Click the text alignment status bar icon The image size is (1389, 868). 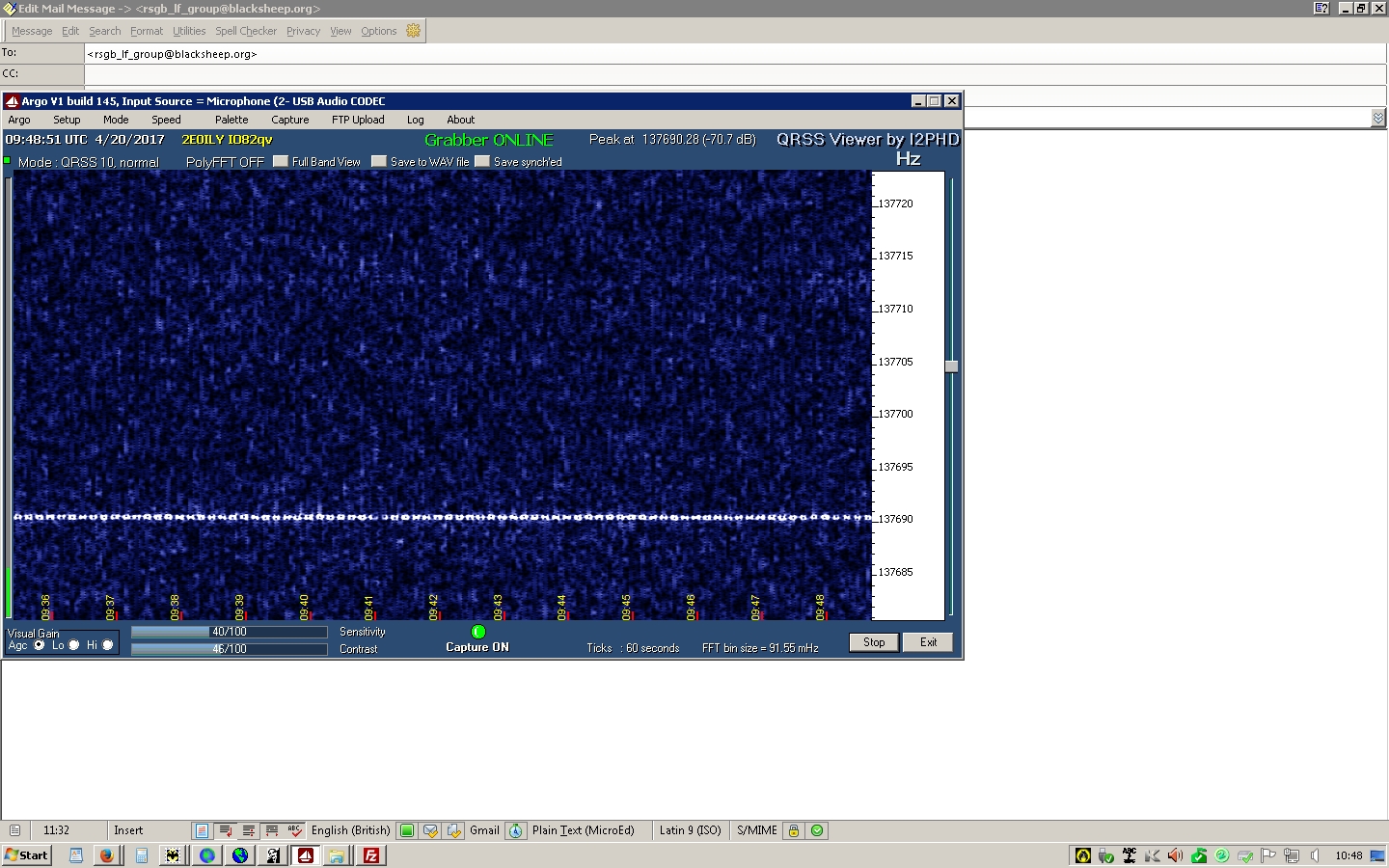[248, 830]
